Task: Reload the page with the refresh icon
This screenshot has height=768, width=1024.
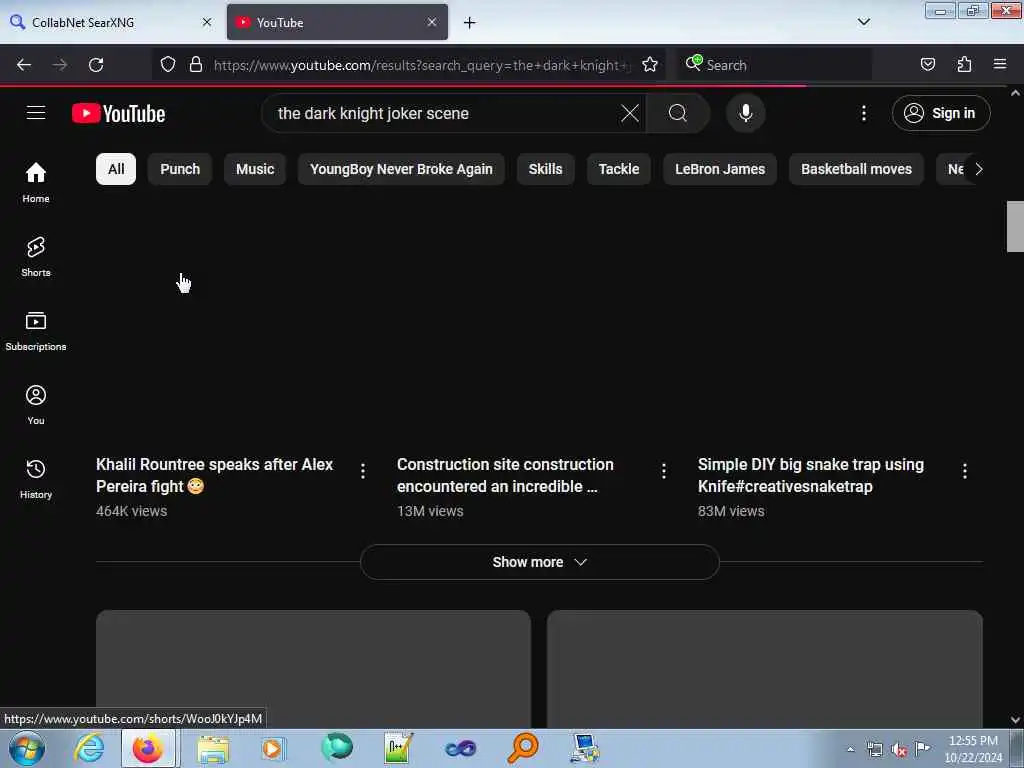Action: [x=96, y=65]
